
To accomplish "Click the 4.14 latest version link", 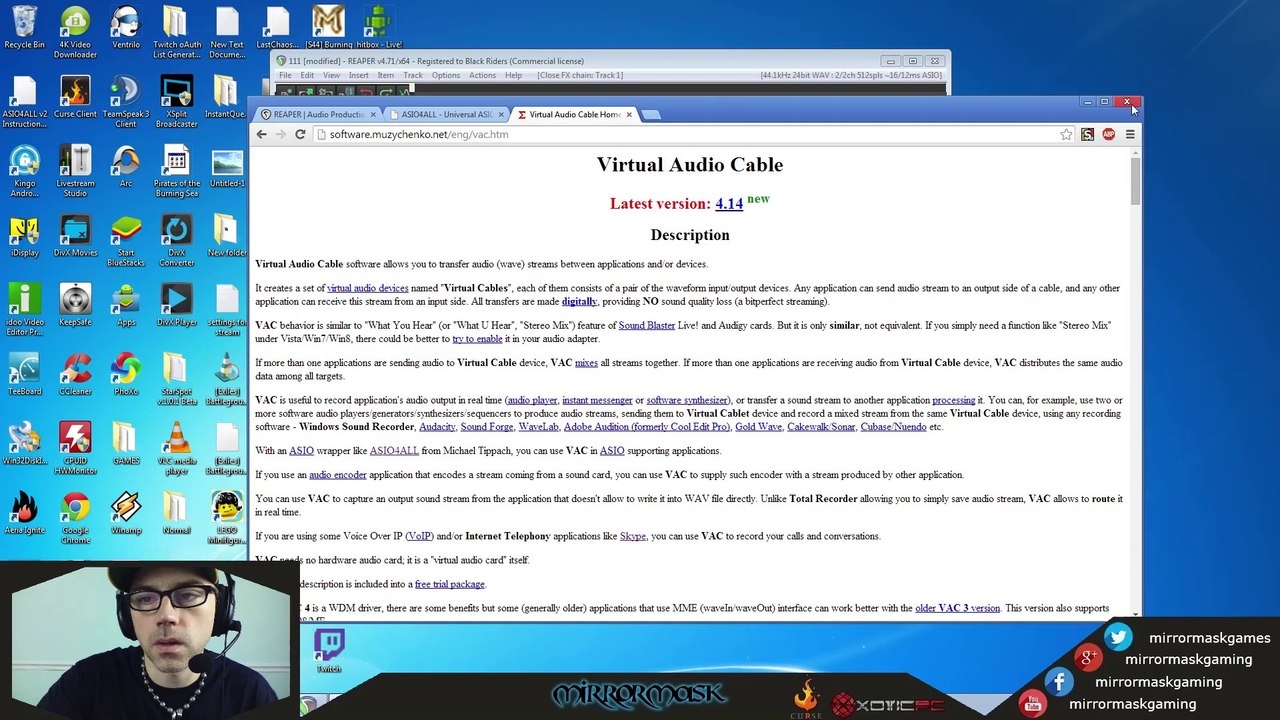I will pos(729,204).
